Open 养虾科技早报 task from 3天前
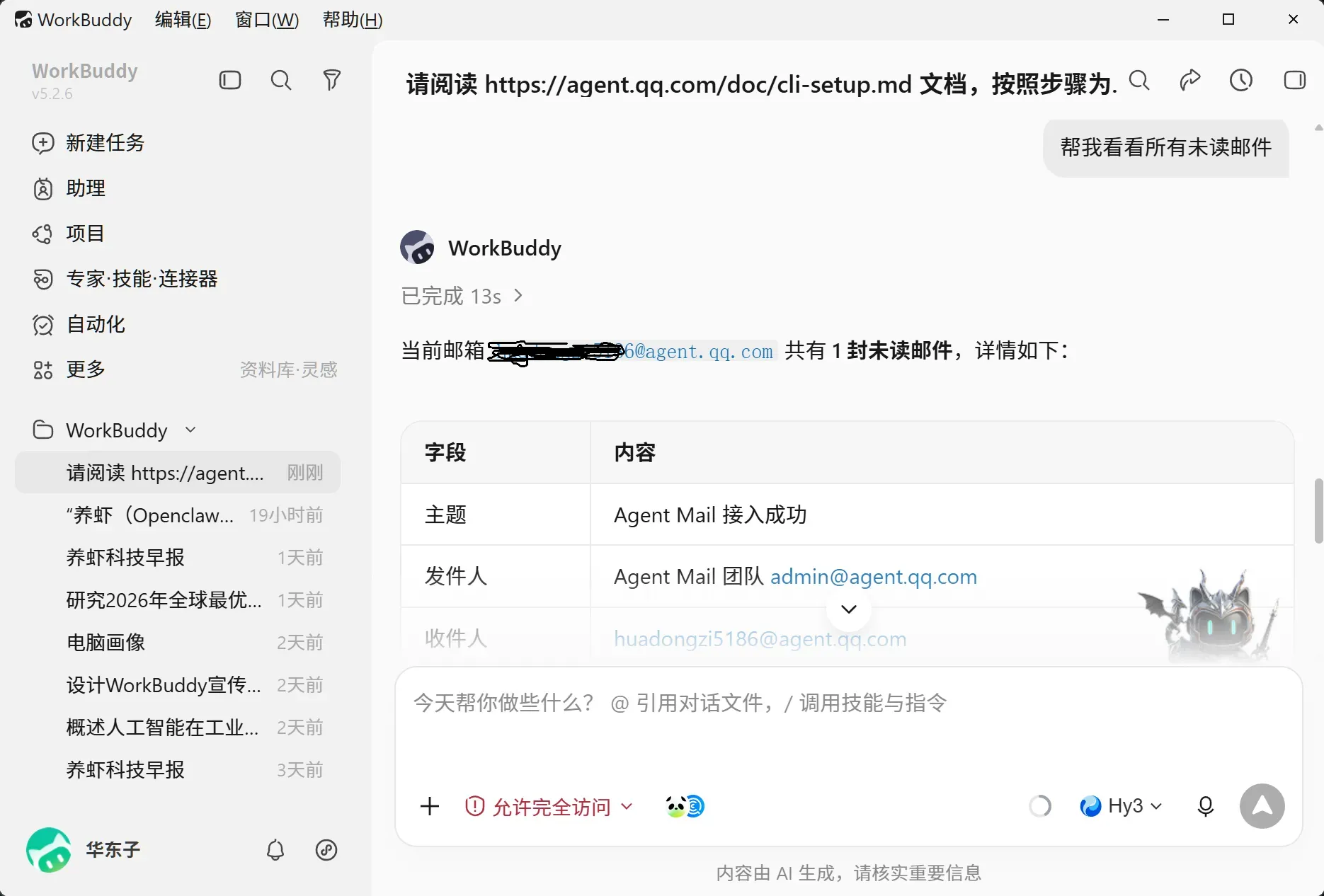This screenshot has width=1324, height=896. [x=178, y=770]
